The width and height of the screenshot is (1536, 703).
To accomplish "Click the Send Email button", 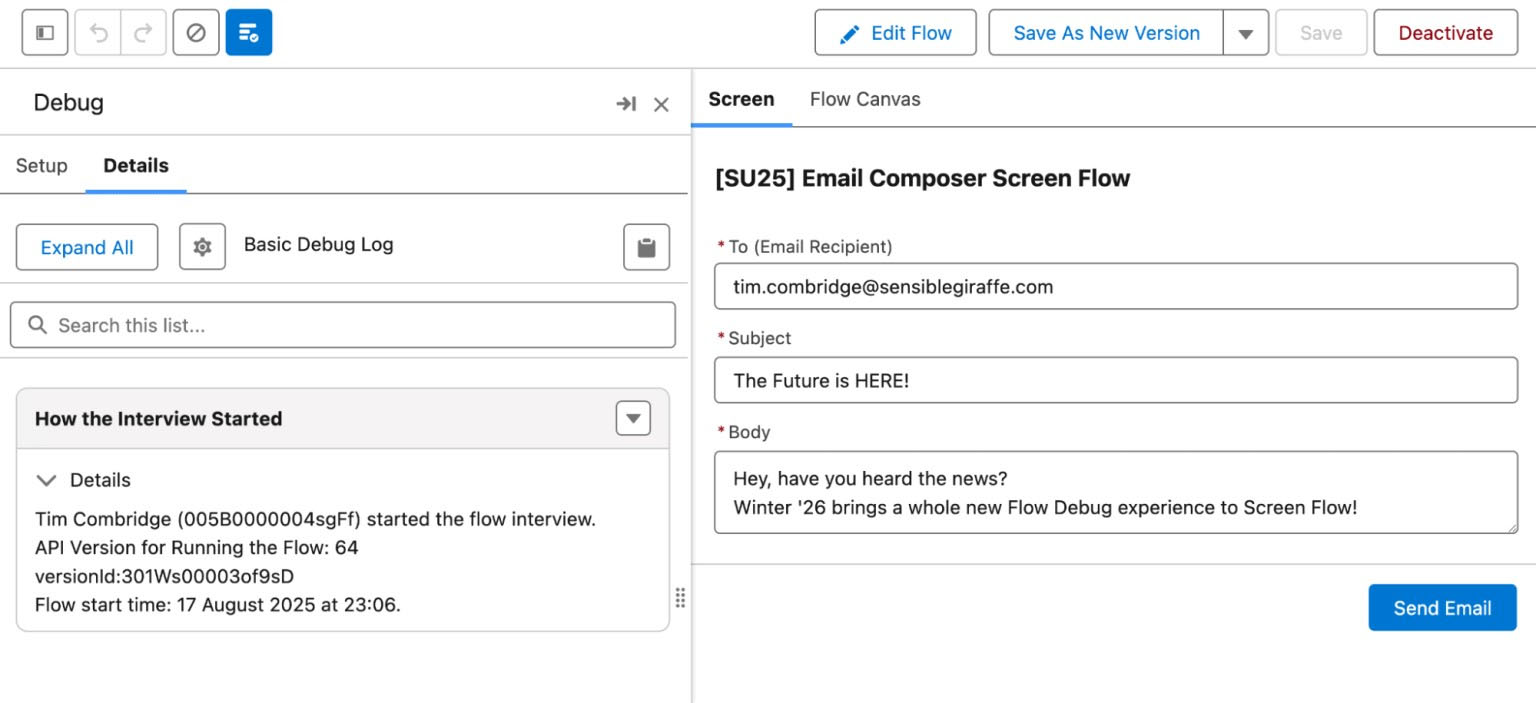I will coord(1442,608).
